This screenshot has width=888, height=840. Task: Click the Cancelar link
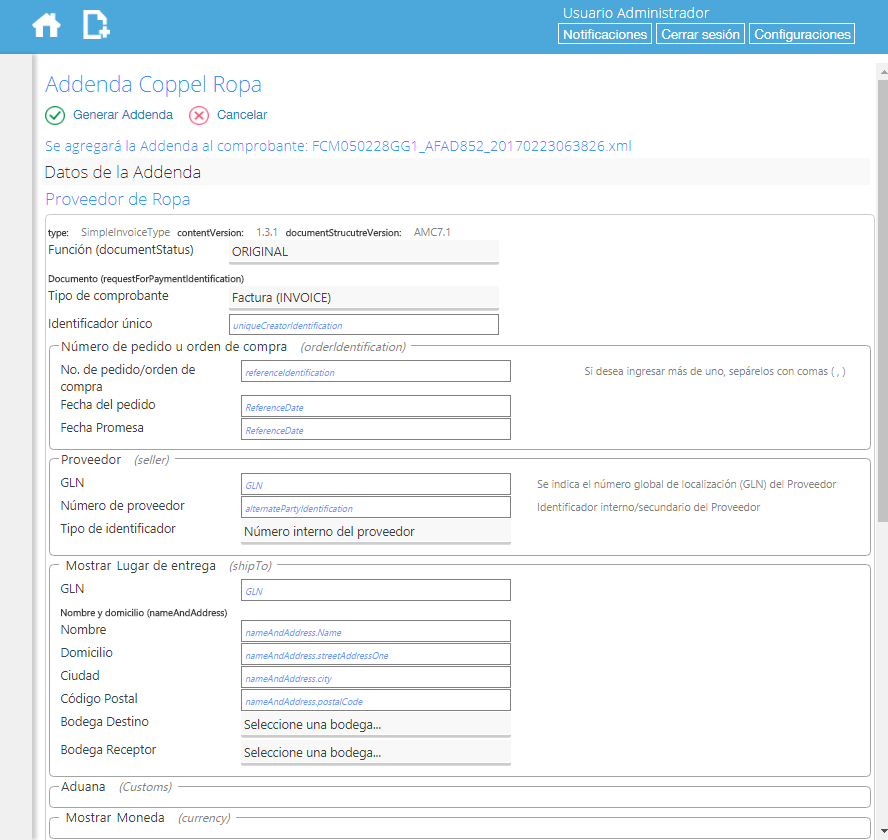tap(242, 115)
